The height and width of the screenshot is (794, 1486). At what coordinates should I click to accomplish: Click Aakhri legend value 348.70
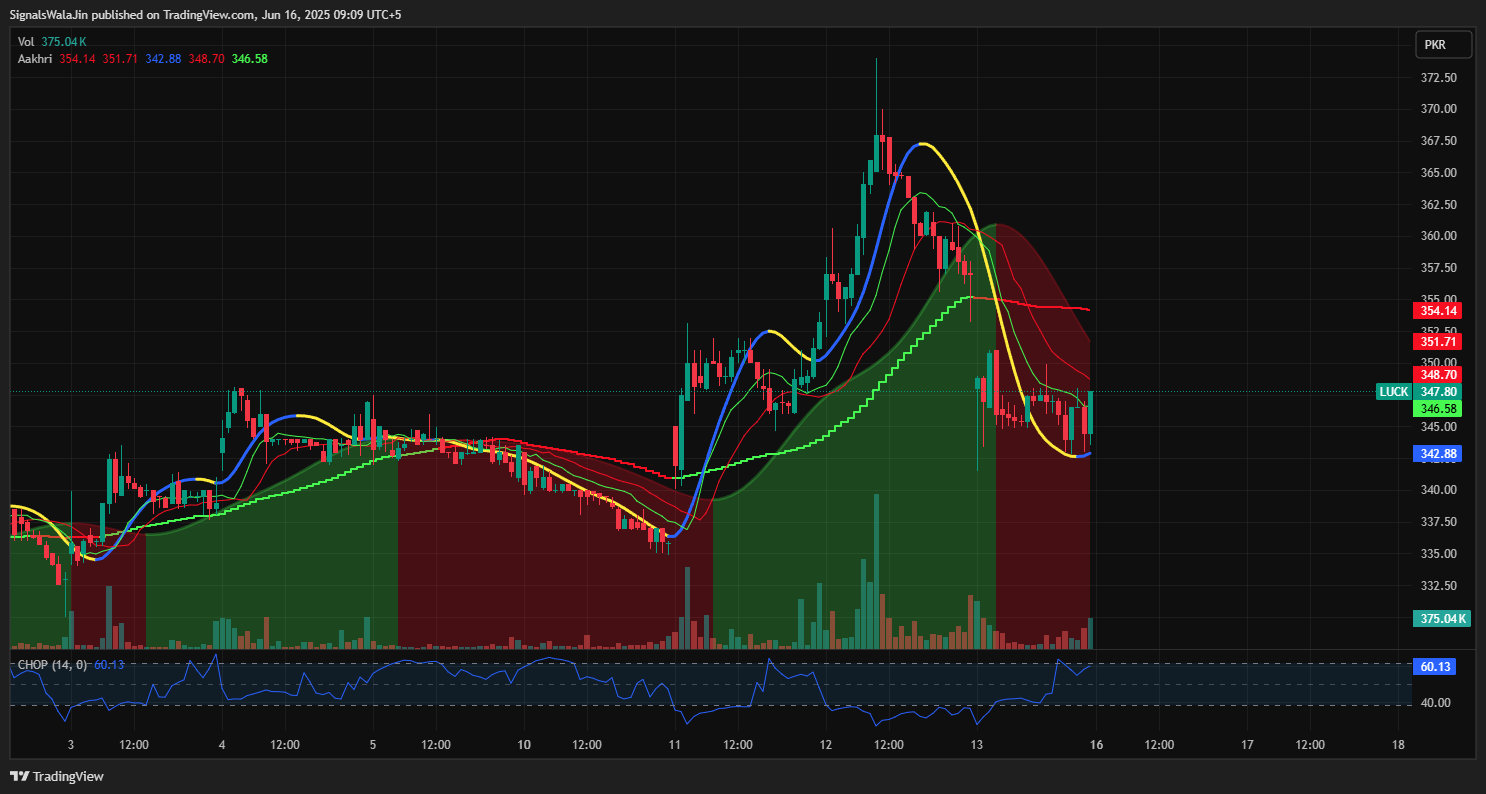click(206, 59)
